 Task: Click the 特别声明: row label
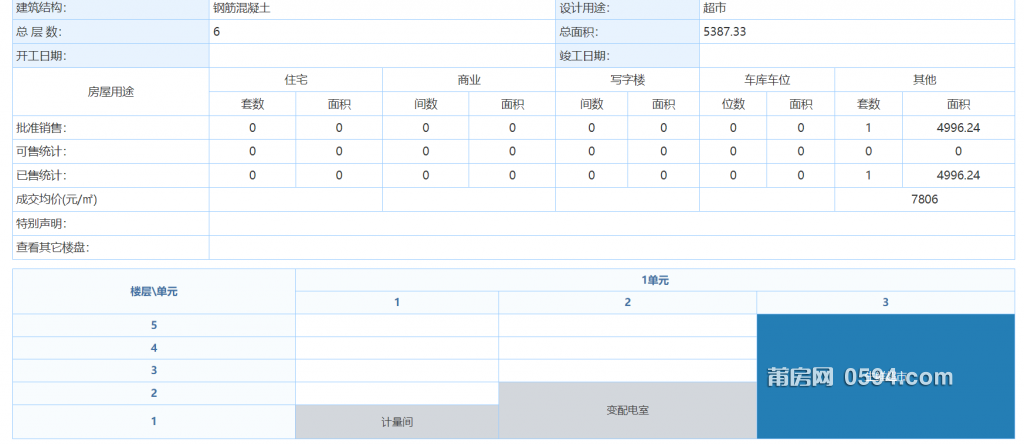42,224
